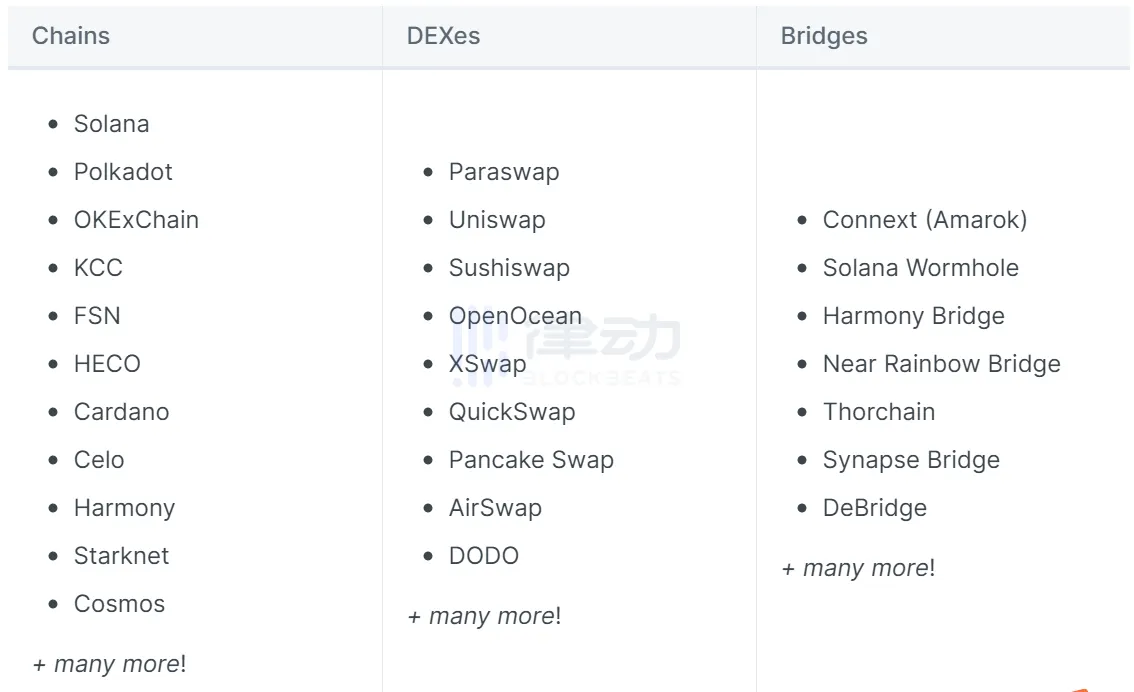This screenshot has height=692, width=1134.
Task: Click the DEXes column header
Action: coord(443,36)
